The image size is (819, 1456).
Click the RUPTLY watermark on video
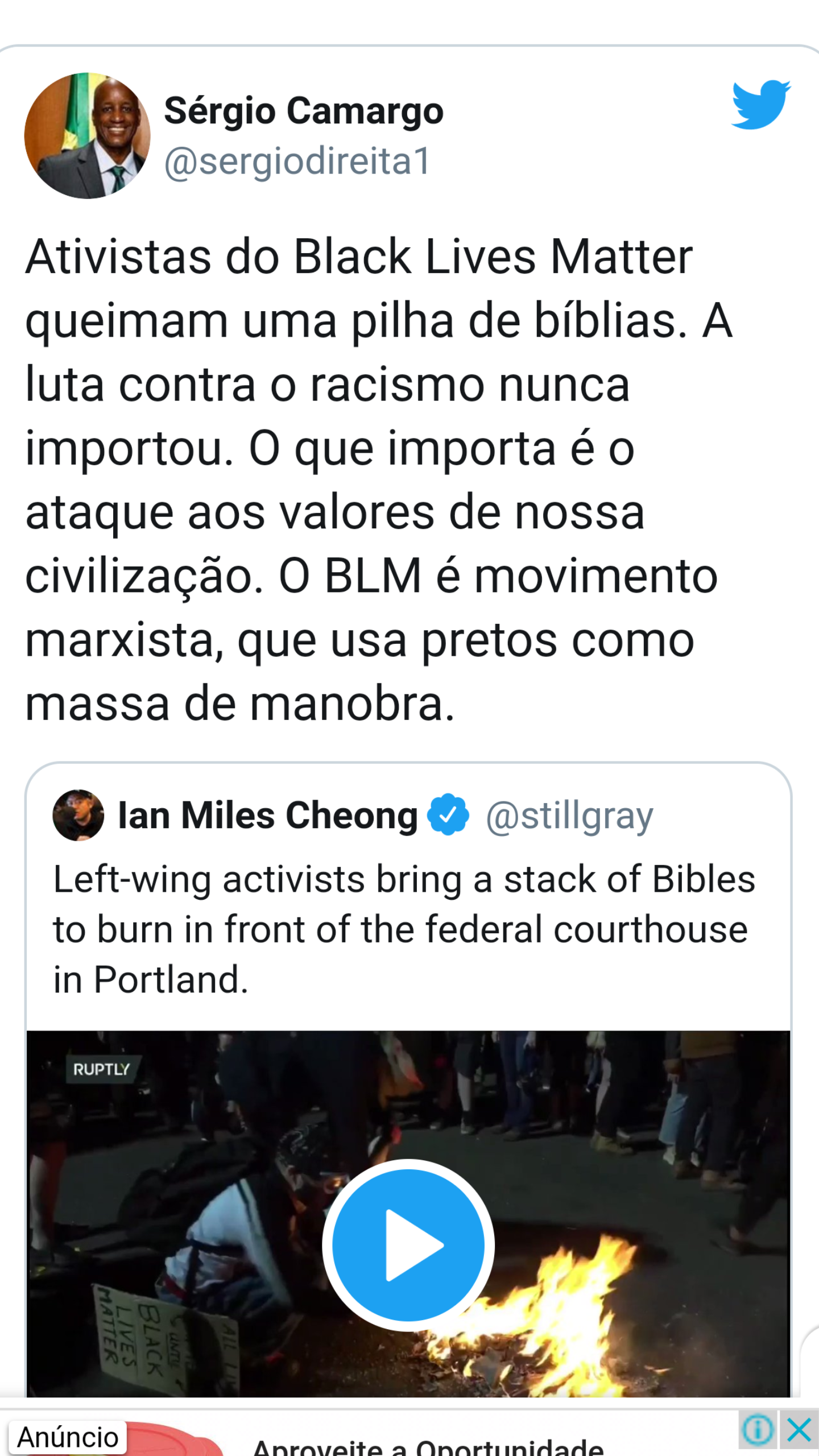[x=102, y=1070]
